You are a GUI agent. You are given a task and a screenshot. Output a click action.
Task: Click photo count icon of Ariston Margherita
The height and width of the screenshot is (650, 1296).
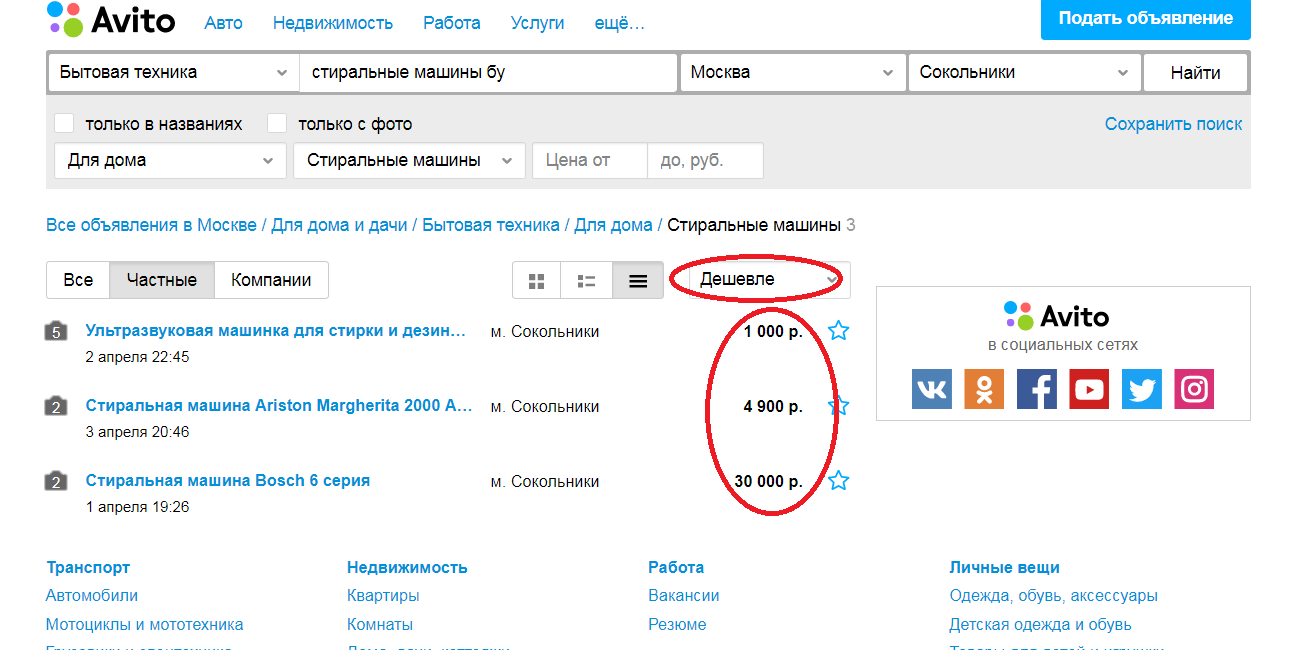(x=56, y=406)
